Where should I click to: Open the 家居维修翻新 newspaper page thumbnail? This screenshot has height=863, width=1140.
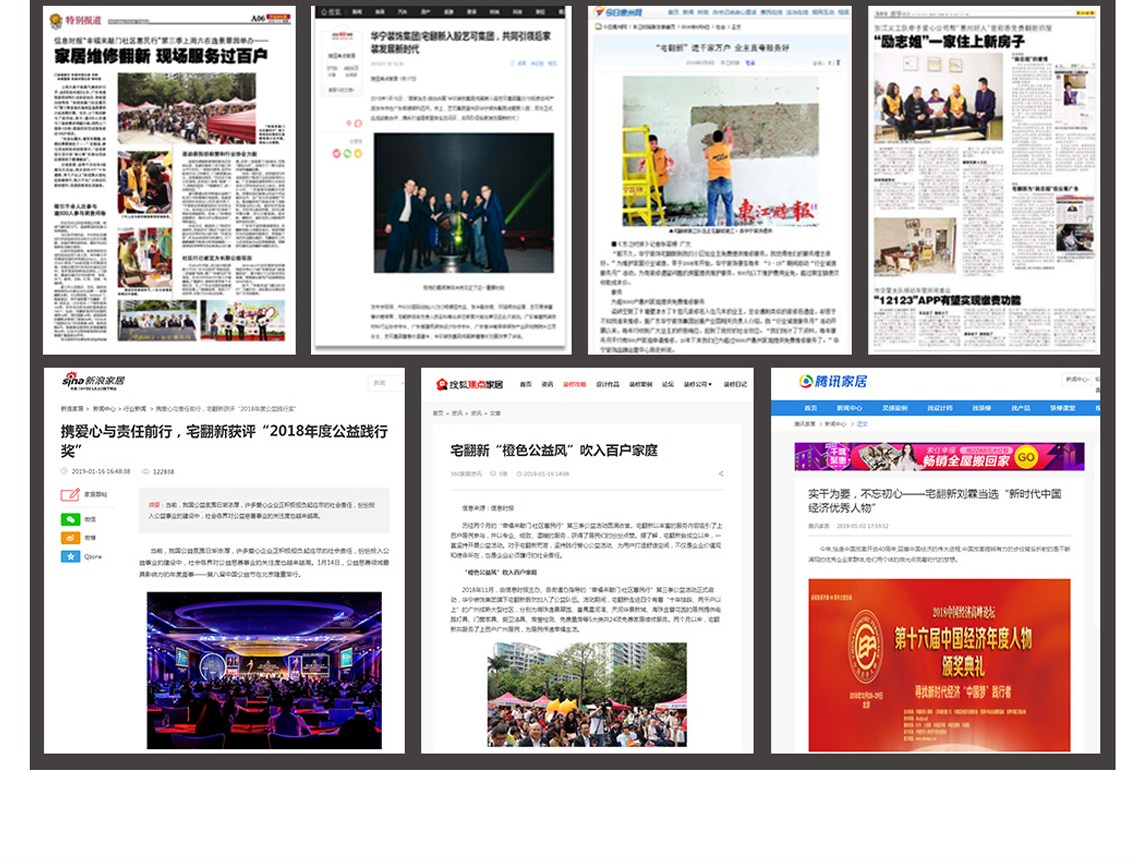coord(169,180)
